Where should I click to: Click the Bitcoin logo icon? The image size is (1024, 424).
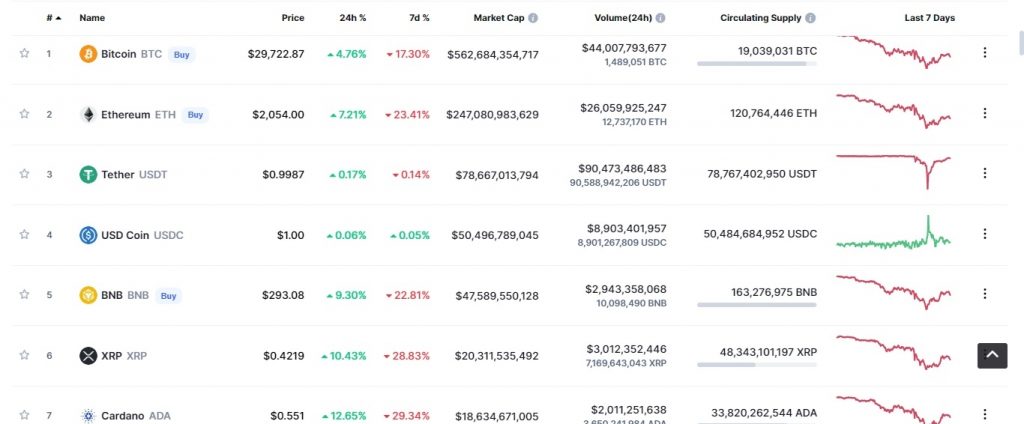coord(88,54)
